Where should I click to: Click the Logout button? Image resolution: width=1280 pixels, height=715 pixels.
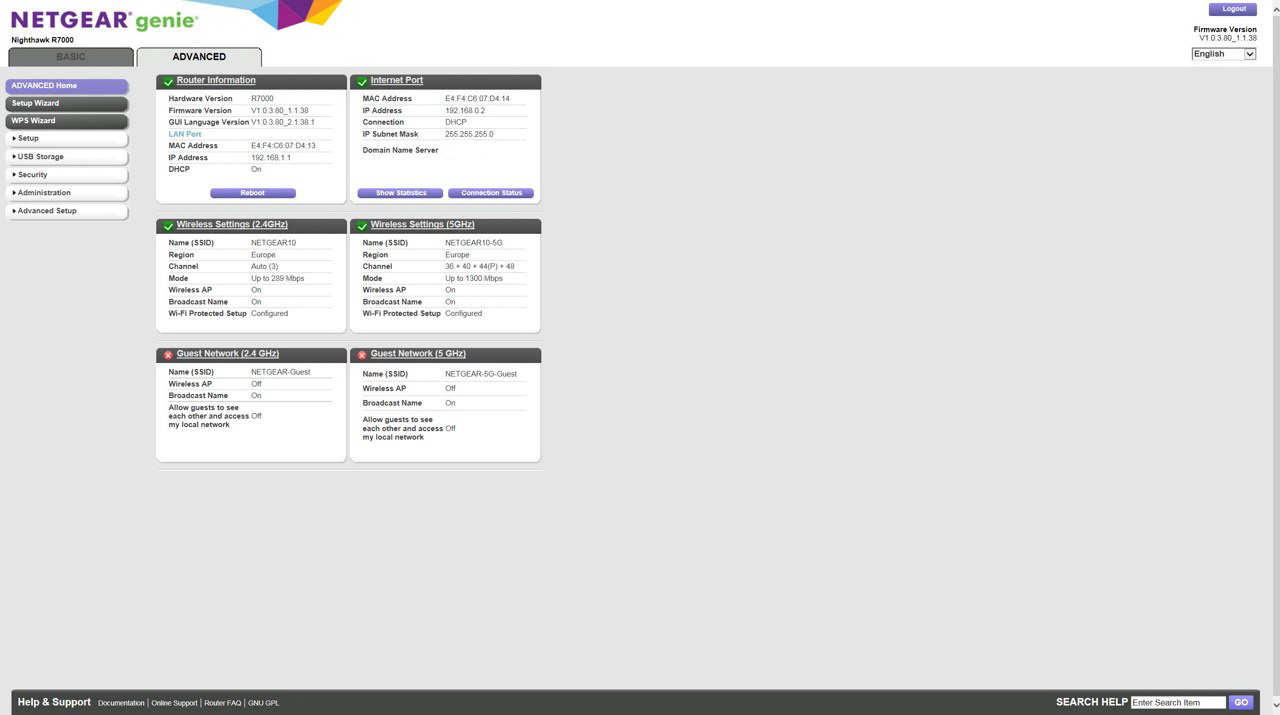pos(1233,9)
